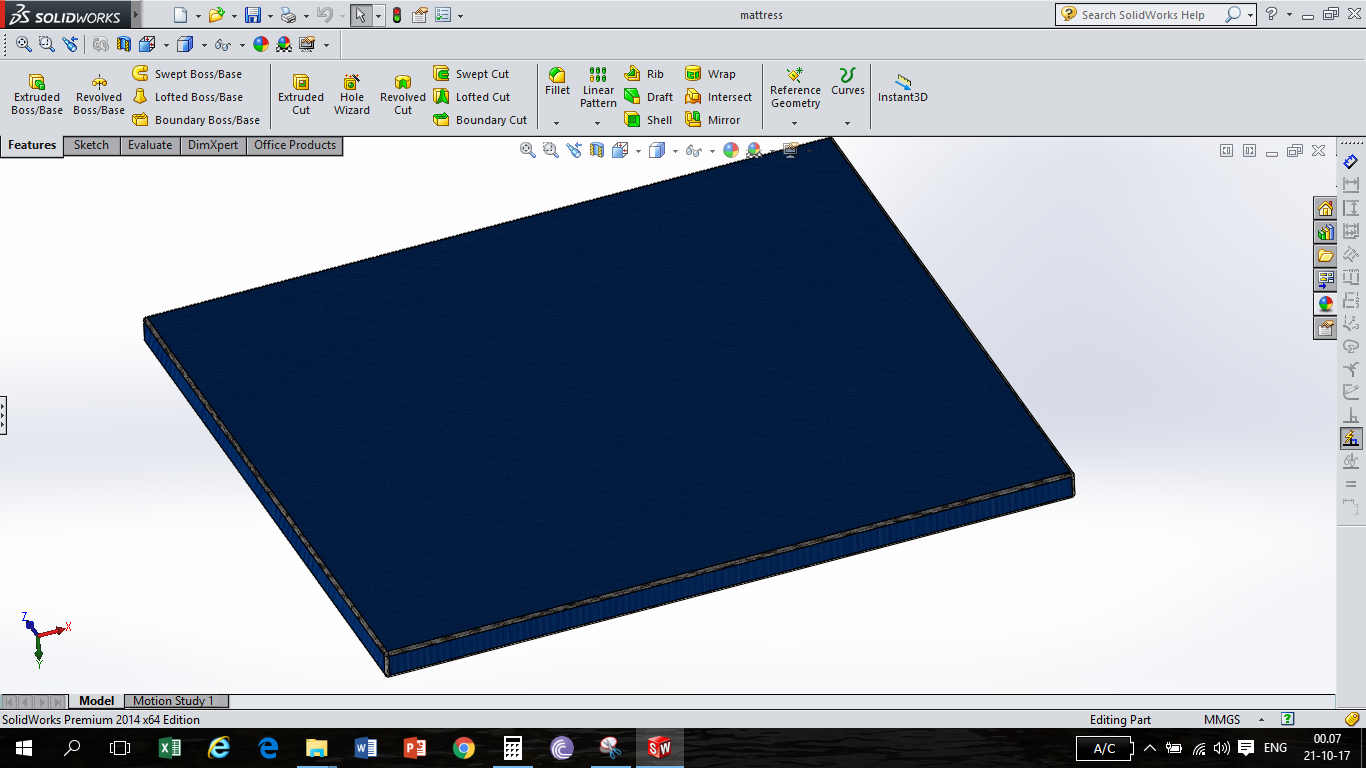Switch to the Evaluate tab

(150, 146)
